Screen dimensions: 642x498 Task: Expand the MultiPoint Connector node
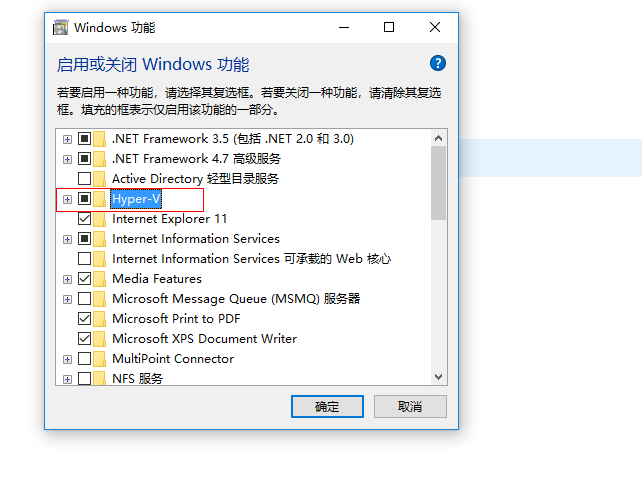(x=68, y=359)
